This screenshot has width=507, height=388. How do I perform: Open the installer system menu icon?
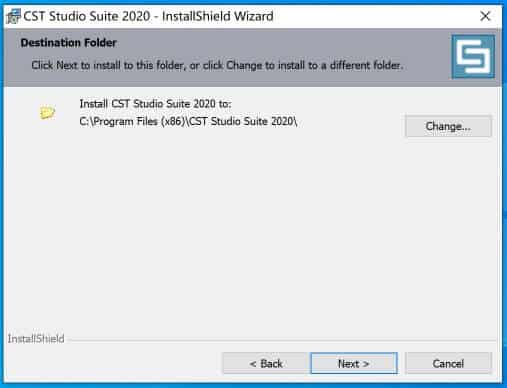[13, 16]
